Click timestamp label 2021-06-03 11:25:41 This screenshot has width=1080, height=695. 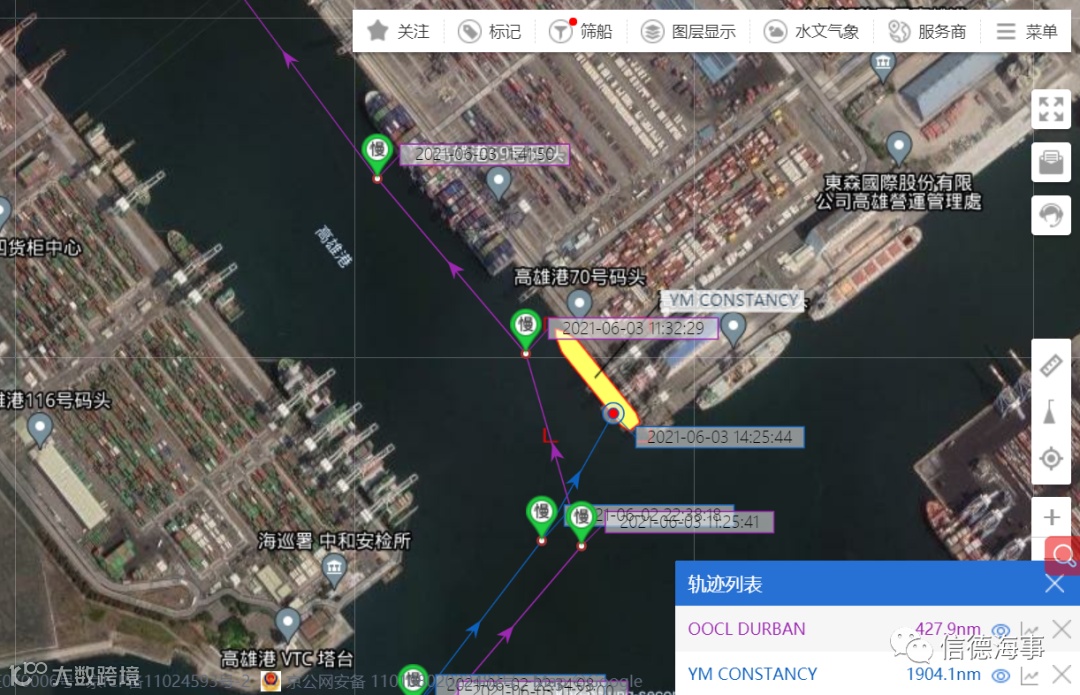pyautogui.click(x=689, y=522)
